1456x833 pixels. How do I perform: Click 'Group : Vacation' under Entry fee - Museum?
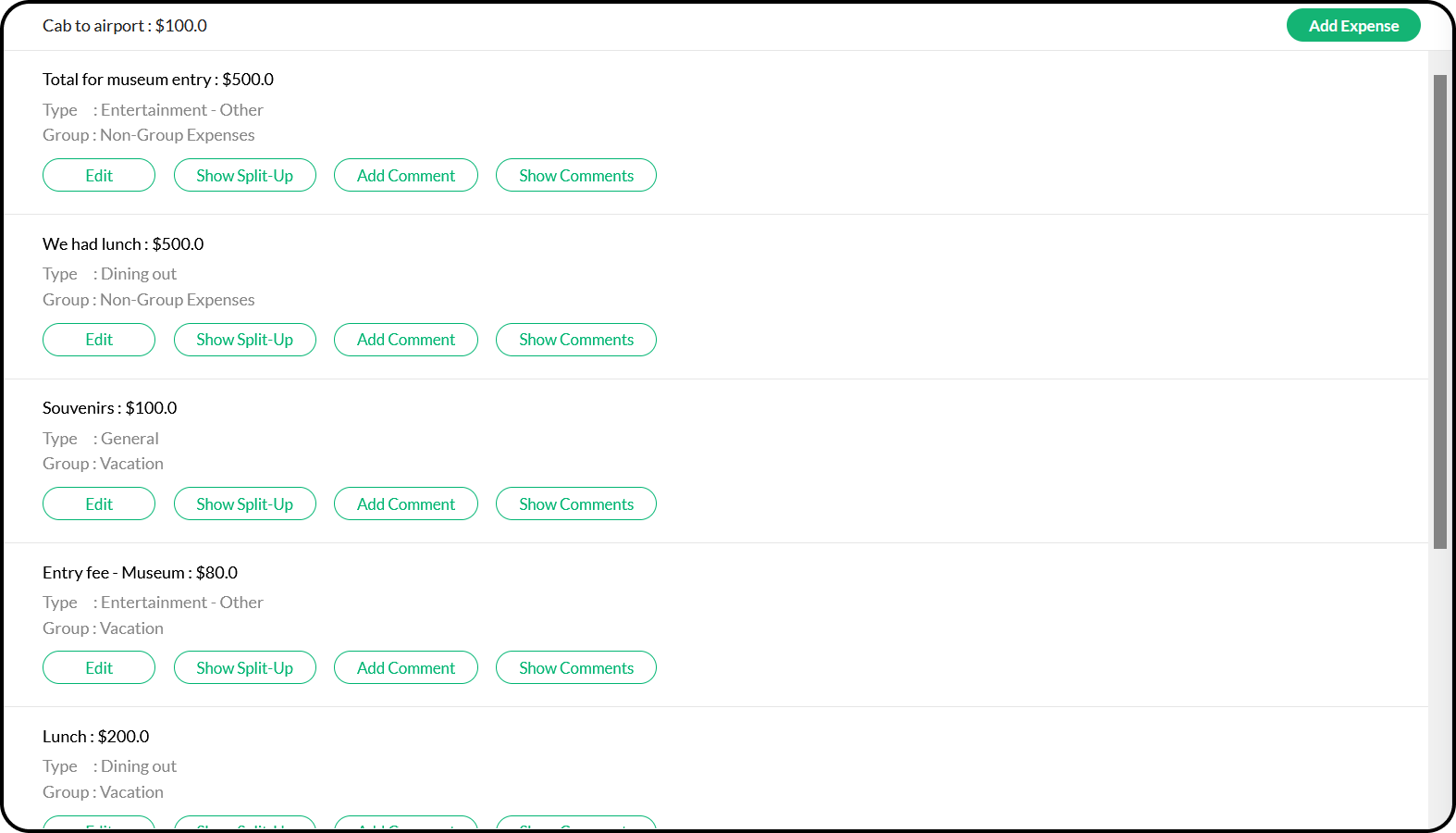[103, 628]
